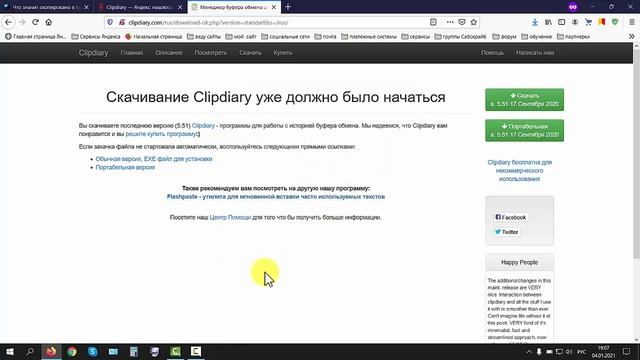This screenshot has height=360, width=640.
Task: Click the shopping cart extension icon
Action: coord(588,22)
